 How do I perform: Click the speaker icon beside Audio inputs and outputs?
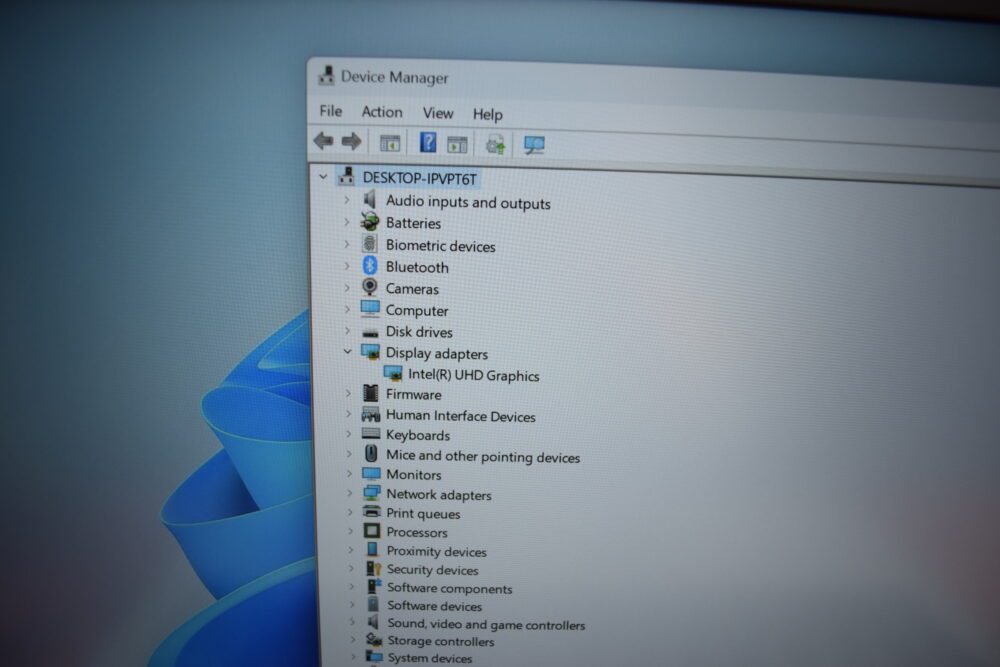369,200
